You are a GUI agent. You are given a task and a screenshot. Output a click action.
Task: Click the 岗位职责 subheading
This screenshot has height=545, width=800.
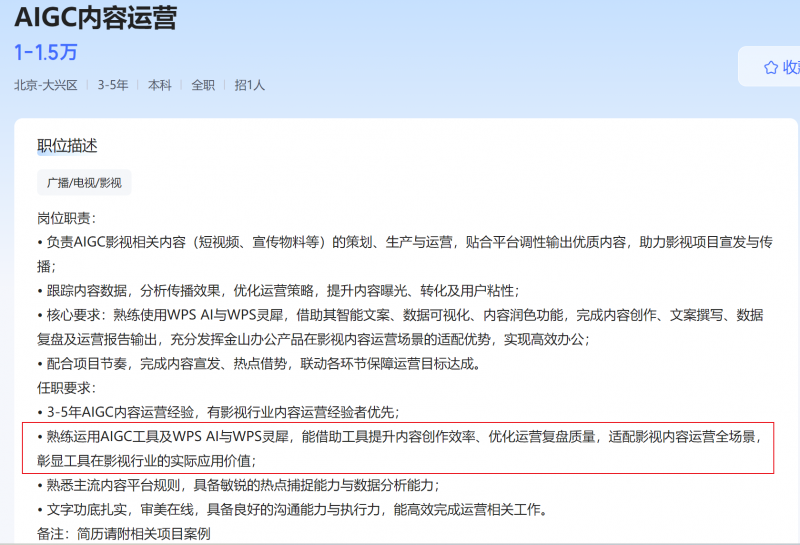[x=67, y=218]
